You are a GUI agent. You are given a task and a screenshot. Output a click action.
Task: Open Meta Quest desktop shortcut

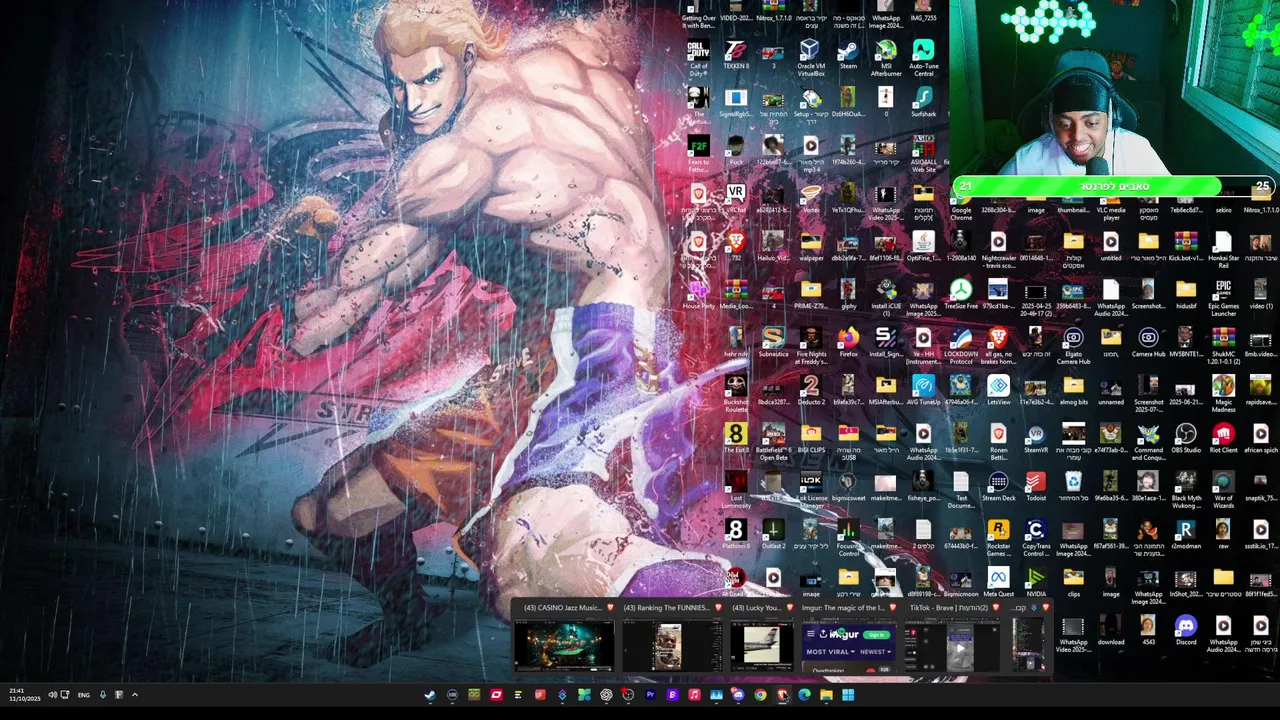click(x=998, y=583)
